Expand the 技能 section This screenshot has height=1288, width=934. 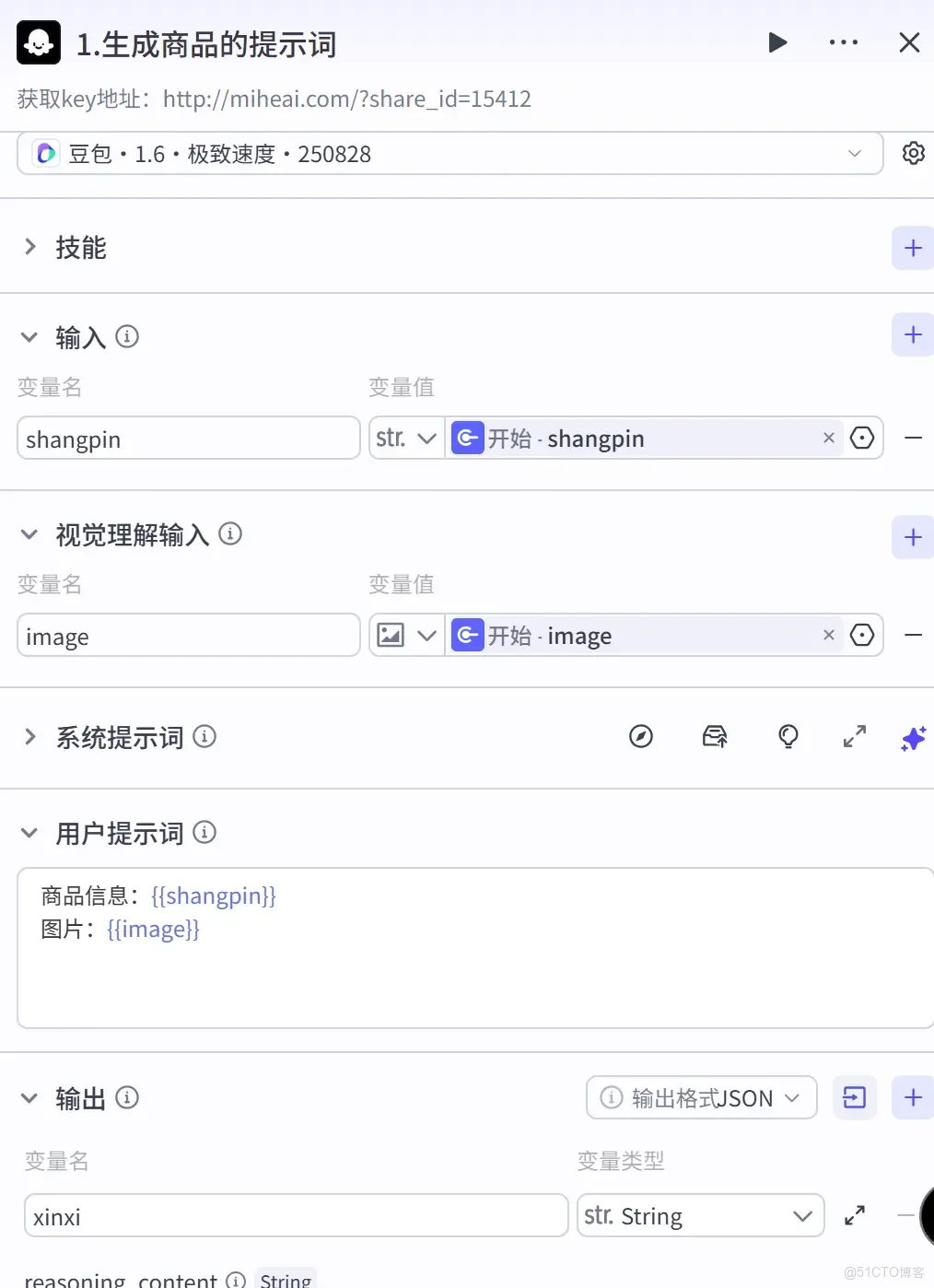click(30, 246)
